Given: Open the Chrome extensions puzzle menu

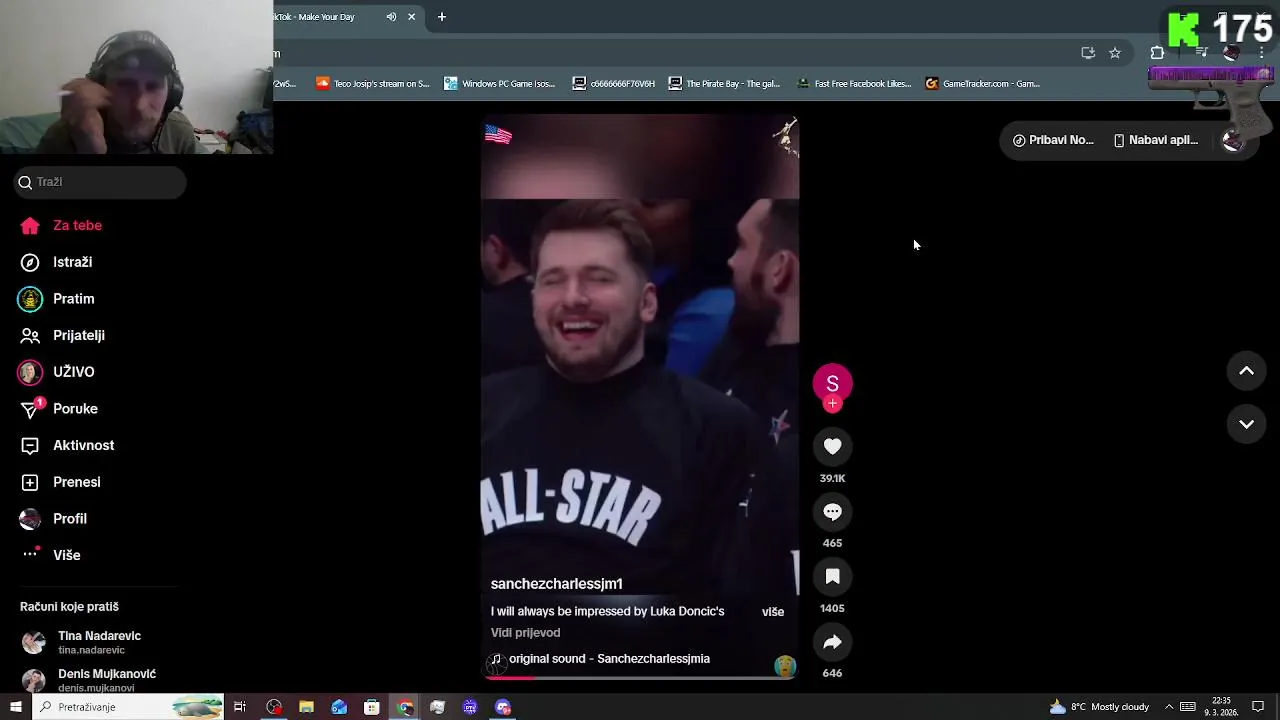Looking at the screenshot, I should pos(1157,53).
